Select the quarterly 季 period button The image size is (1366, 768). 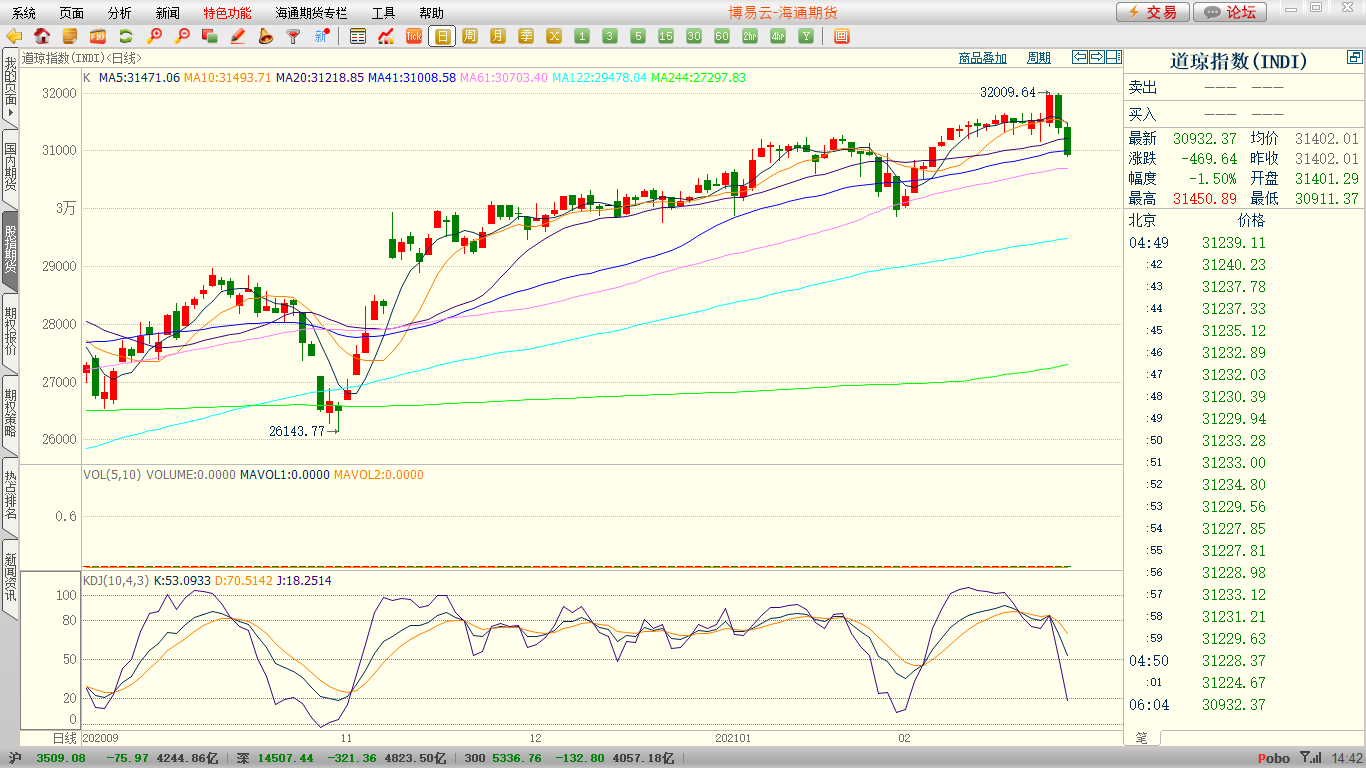pyautogui.click(x=526, y=36)
